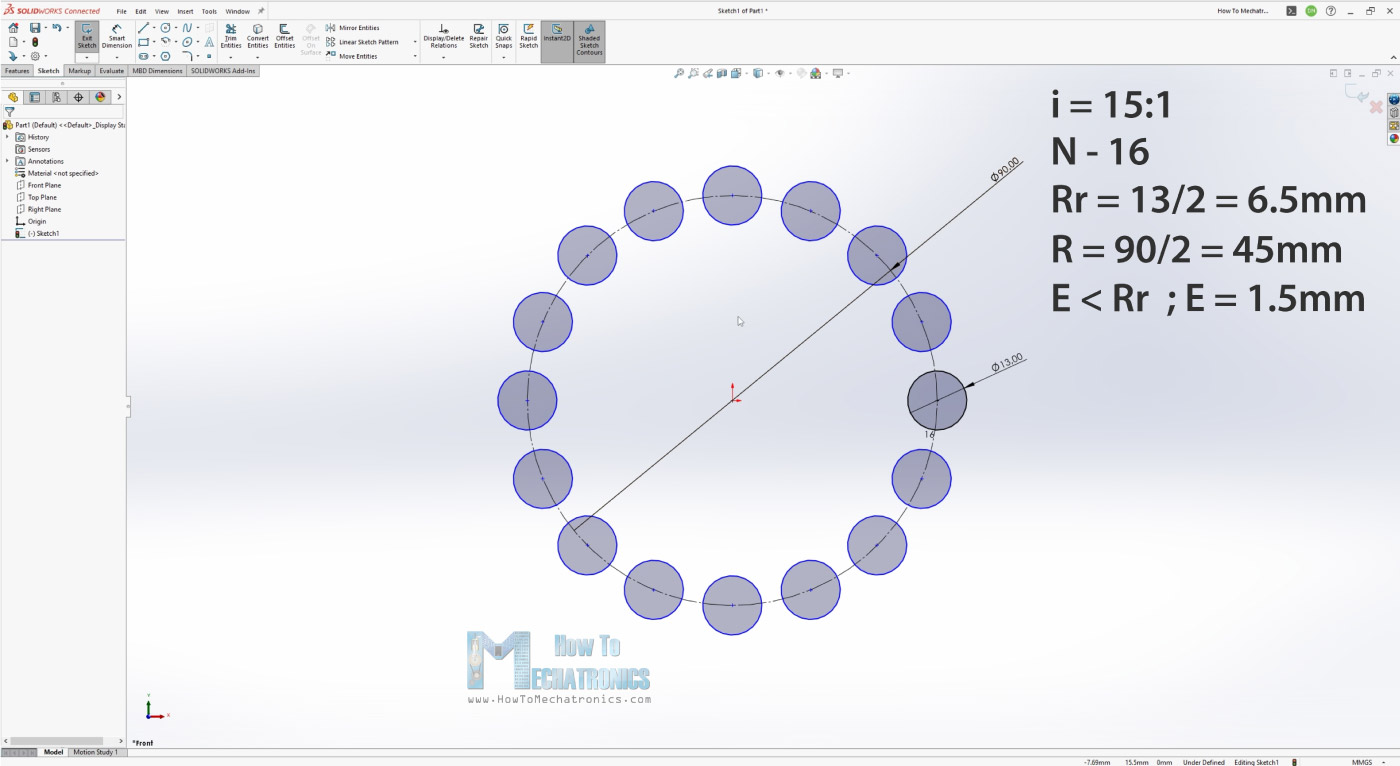
Task: Choose the Offset Entities tool
Action: click(285, 36)
